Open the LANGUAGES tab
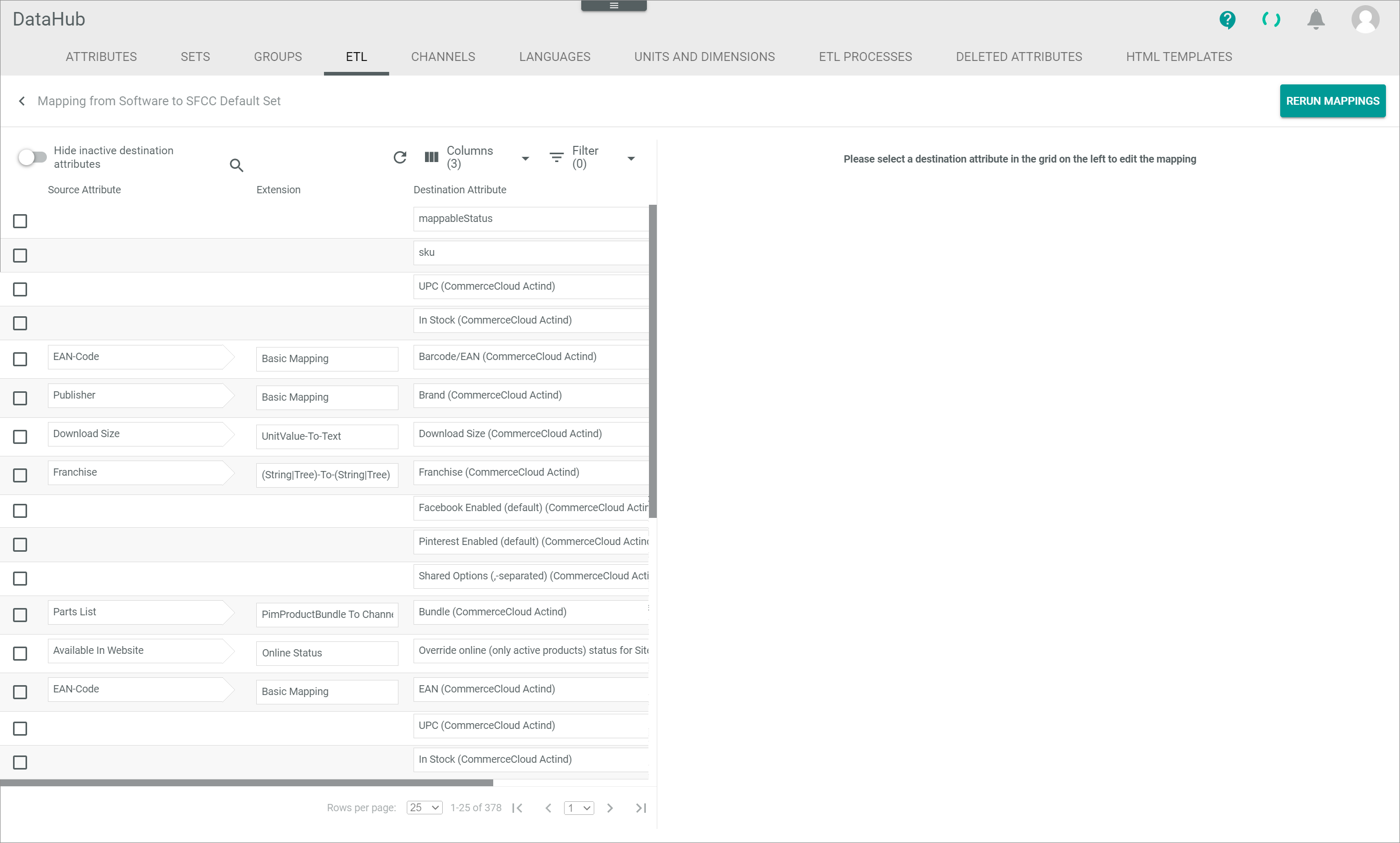The height and width of the screenshot is (843, 1400). (x=555, y=57)
